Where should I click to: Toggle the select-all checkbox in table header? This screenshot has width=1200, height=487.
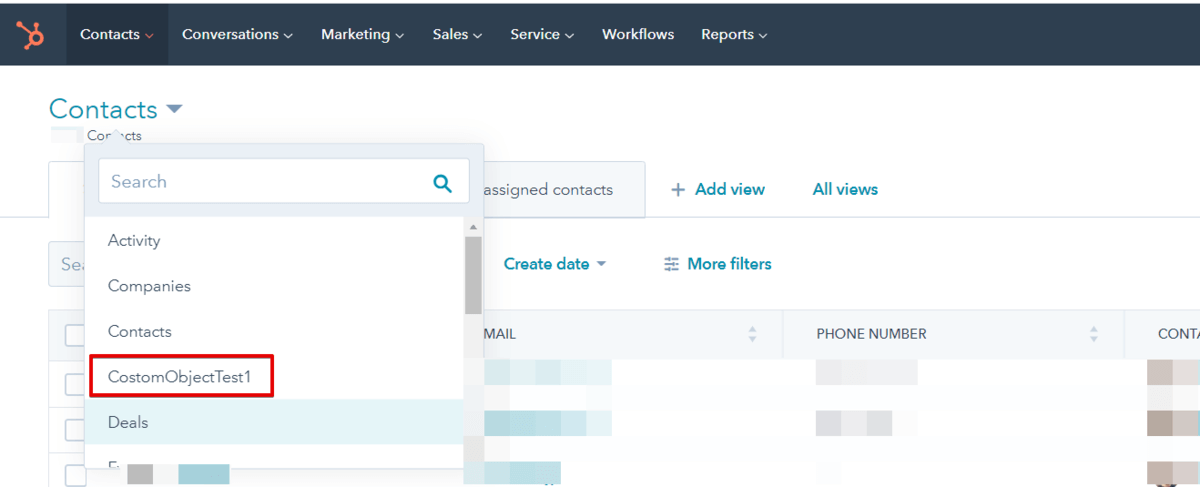pyautogui.click(x=75, y=334)
